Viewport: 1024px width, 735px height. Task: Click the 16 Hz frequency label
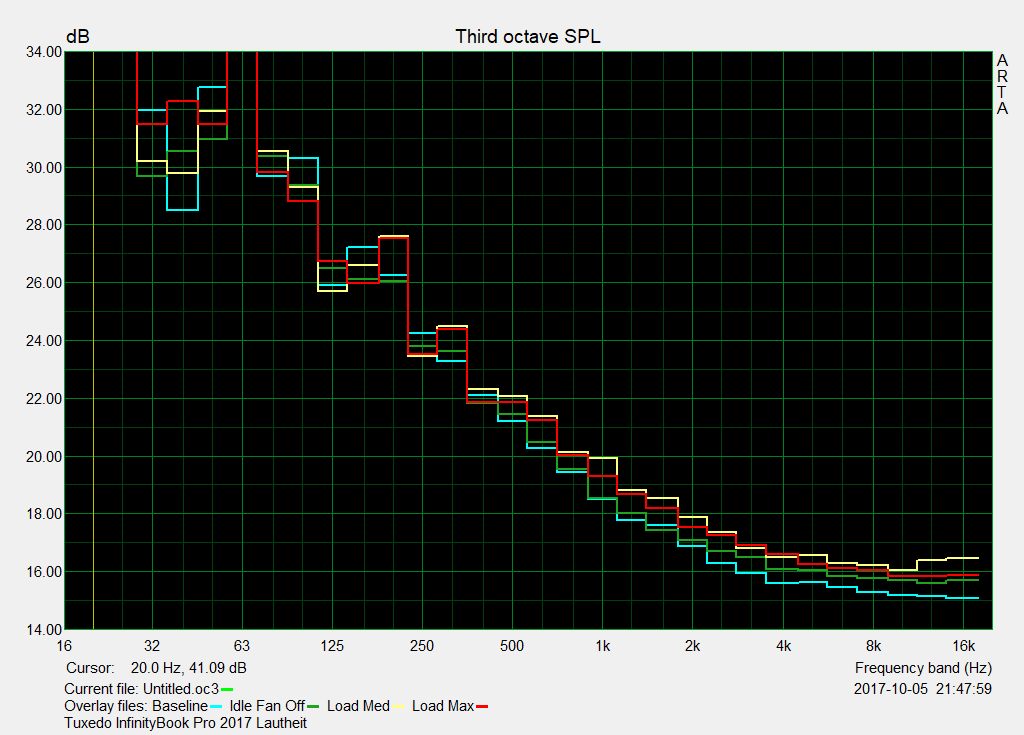(x=64, y=646)
